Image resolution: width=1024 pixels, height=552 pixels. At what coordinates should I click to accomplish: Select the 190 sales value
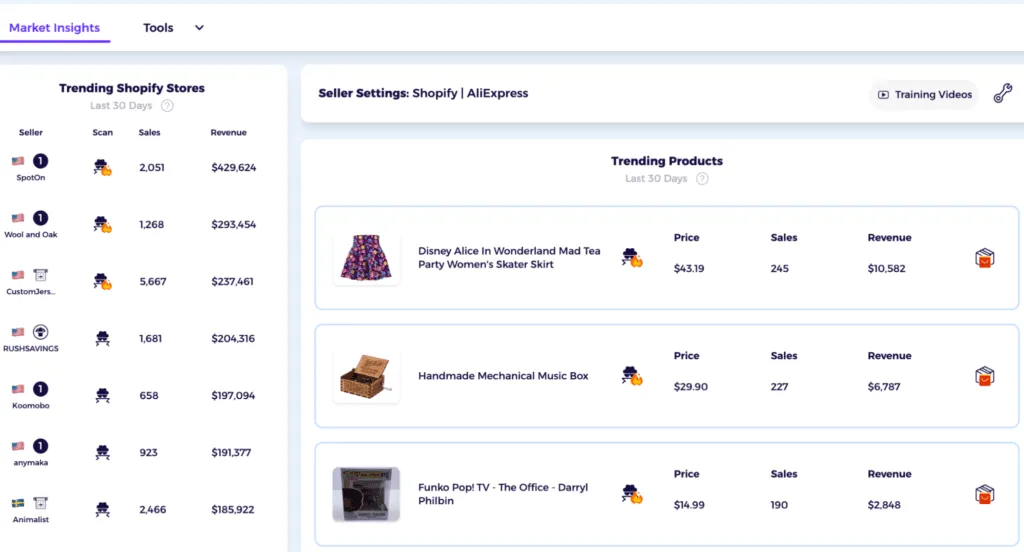tap(779, 505)
